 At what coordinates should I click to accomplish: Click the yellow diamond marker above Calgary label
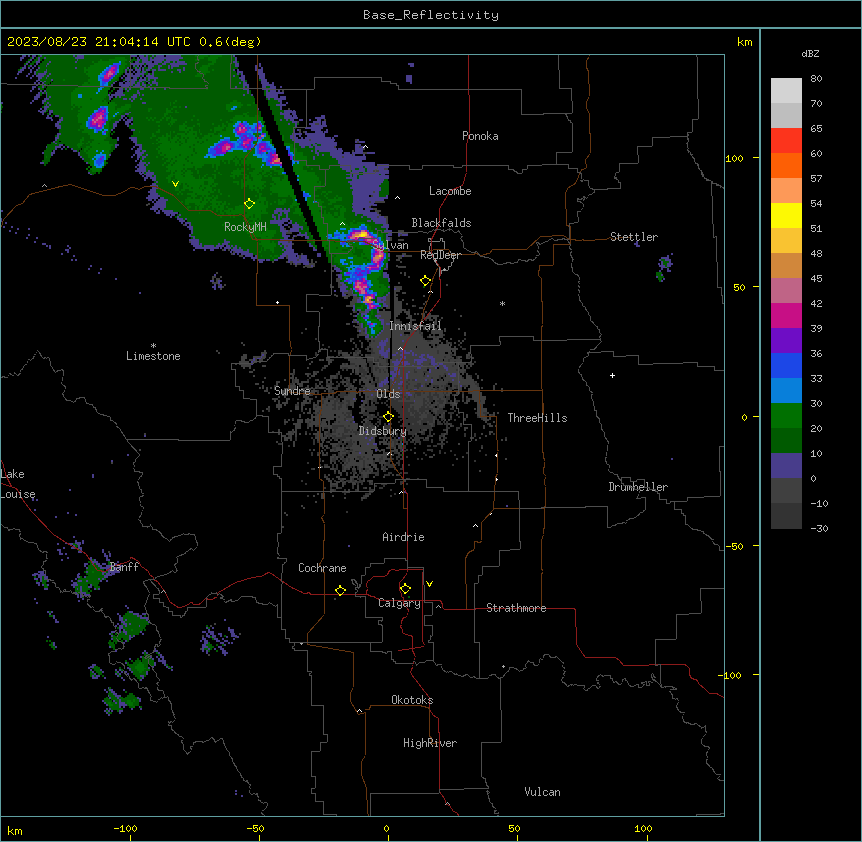405,589
